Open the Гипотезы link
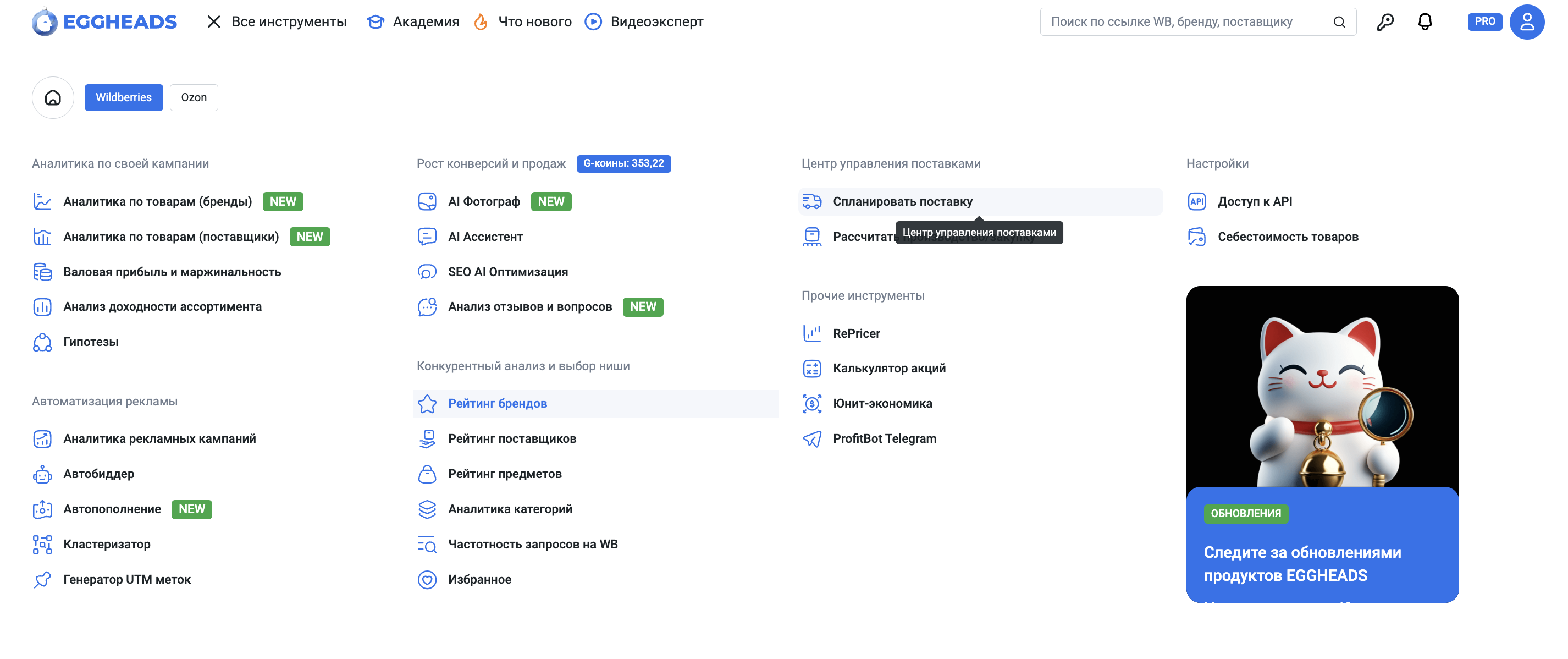Screen dimensions: 1568x659 [91, 342]
